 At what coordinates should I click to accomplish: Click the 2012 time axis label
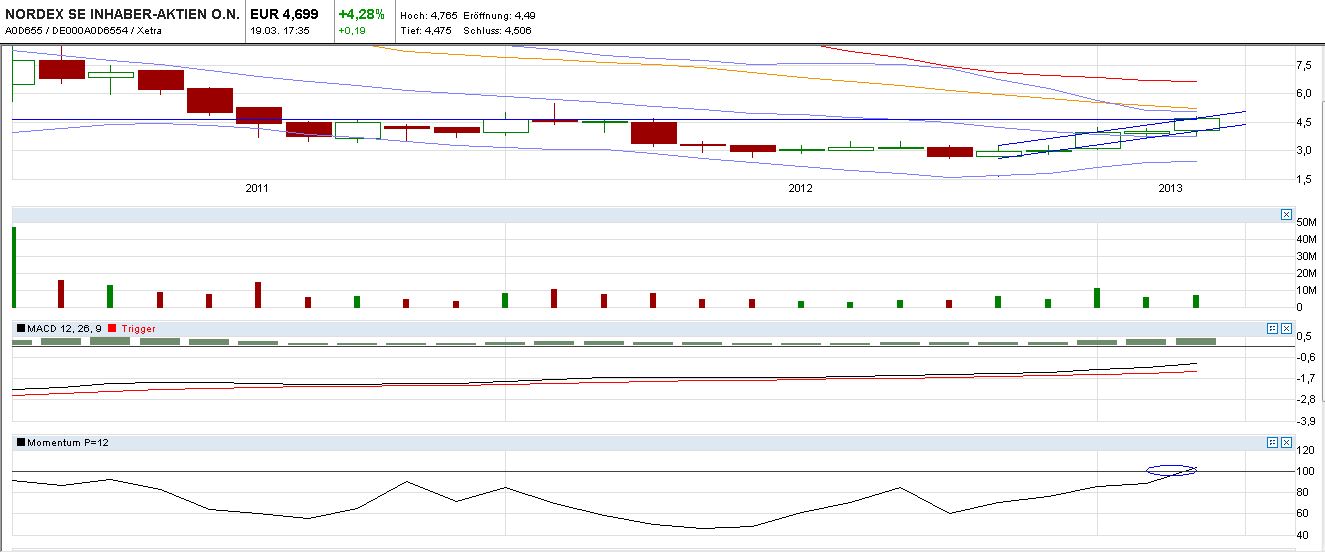pyautogui.click(x=800, y=188)
